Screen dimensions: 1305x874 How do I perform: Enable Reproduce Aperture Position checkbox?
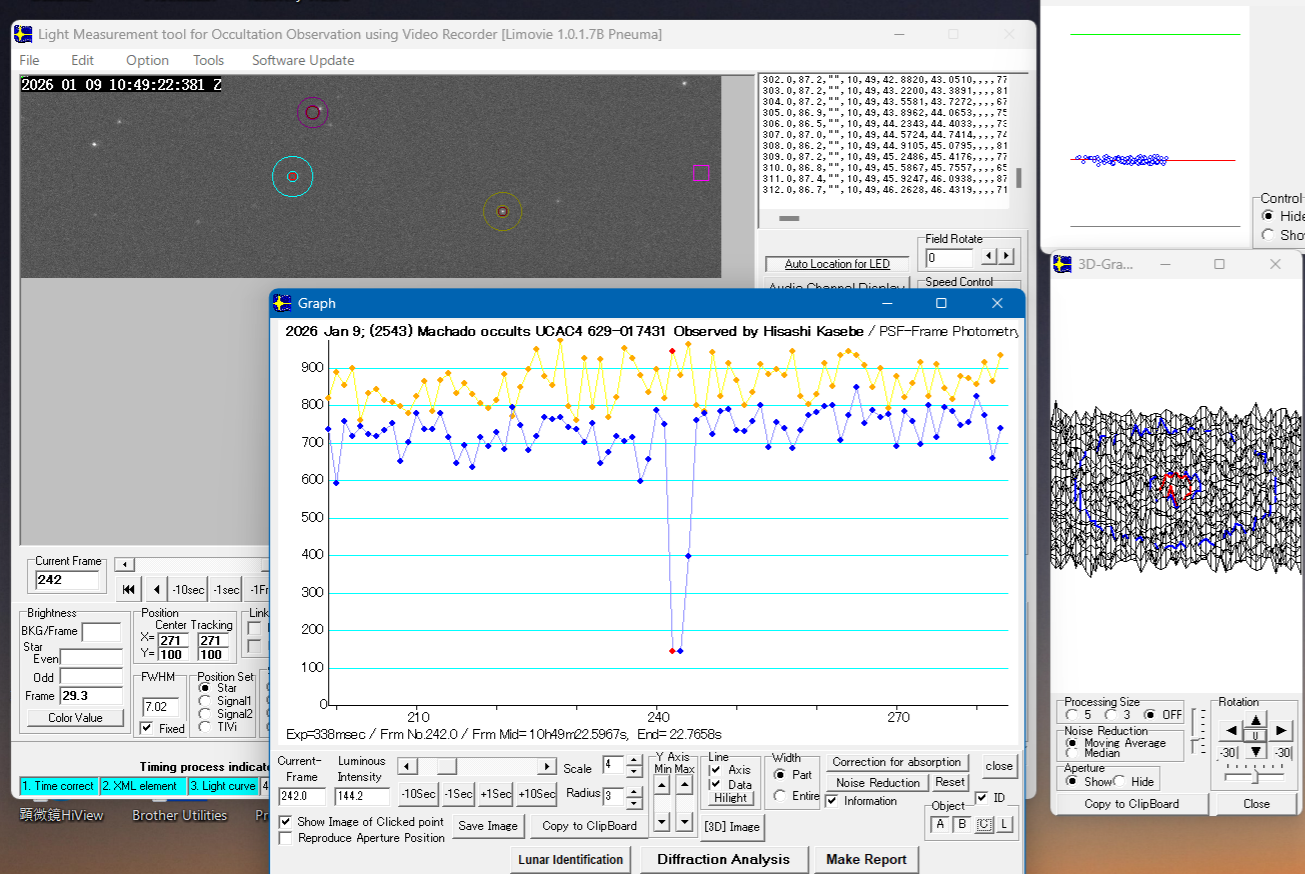click(x=286, y=838)
